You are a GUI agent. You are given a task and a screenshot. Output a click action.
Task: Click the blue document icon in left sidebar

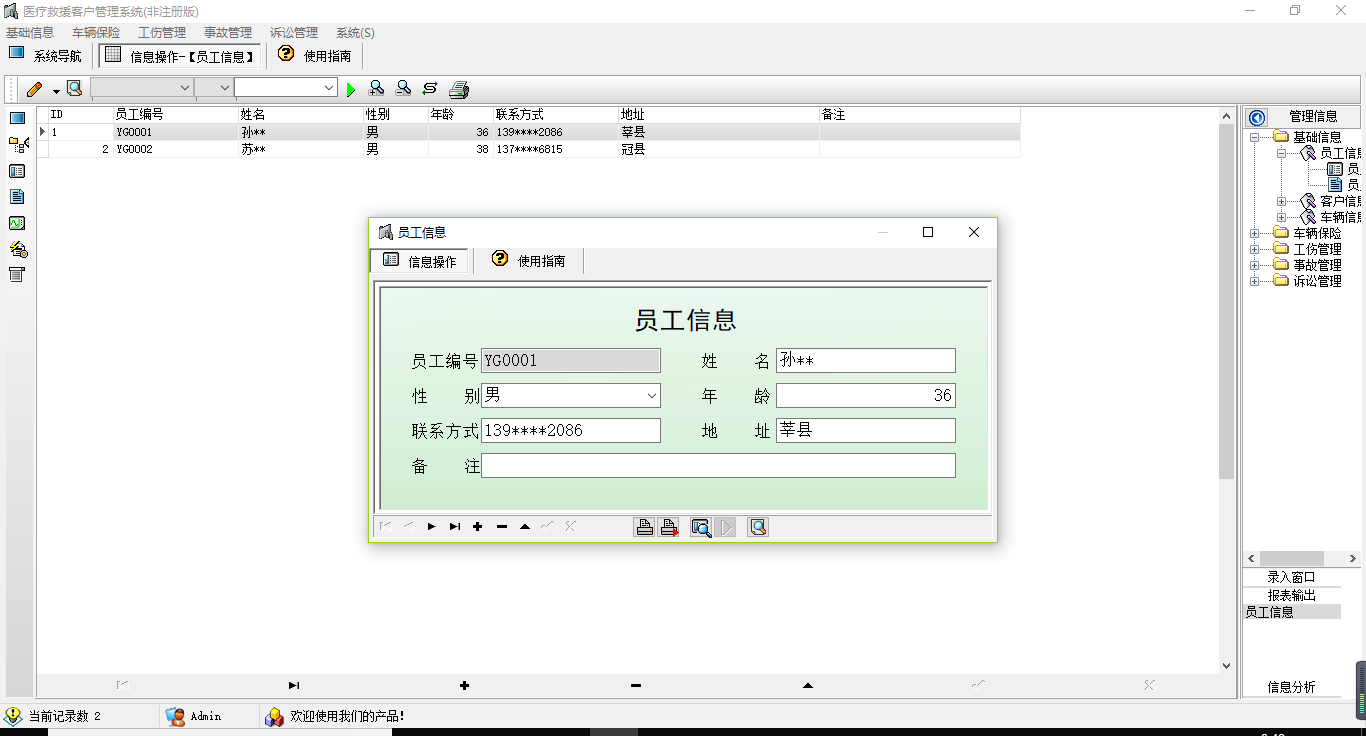[x=17, y=197]
